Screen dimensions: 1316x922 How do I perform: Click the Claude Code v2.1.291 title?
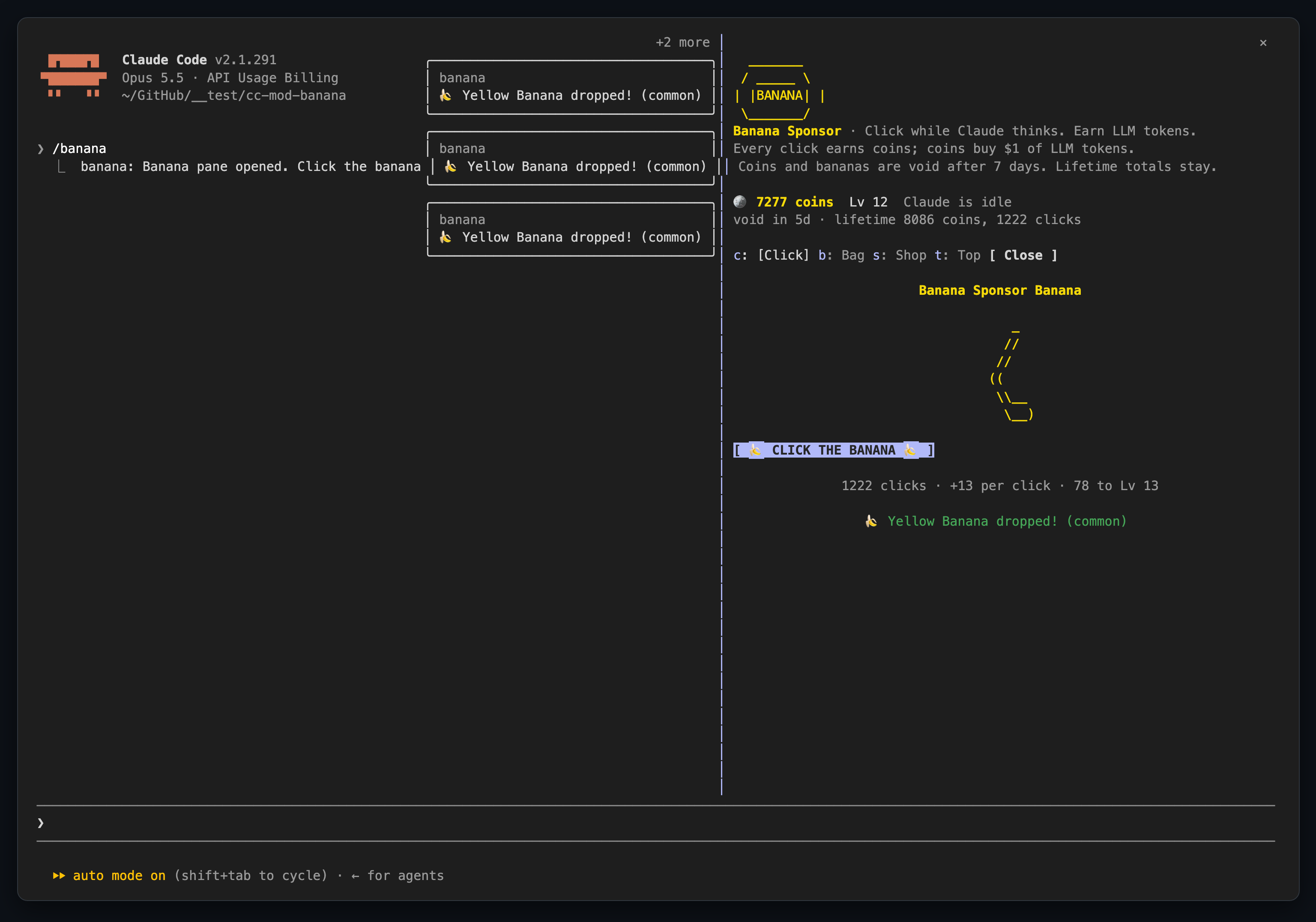point(199,60)
